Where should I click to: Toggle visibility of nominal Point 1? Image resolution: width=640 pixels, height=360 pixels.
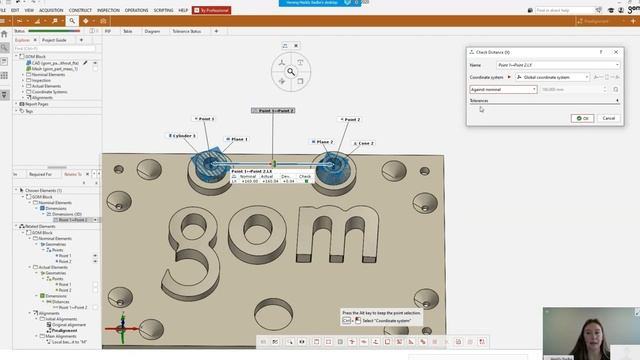point(95,256)
